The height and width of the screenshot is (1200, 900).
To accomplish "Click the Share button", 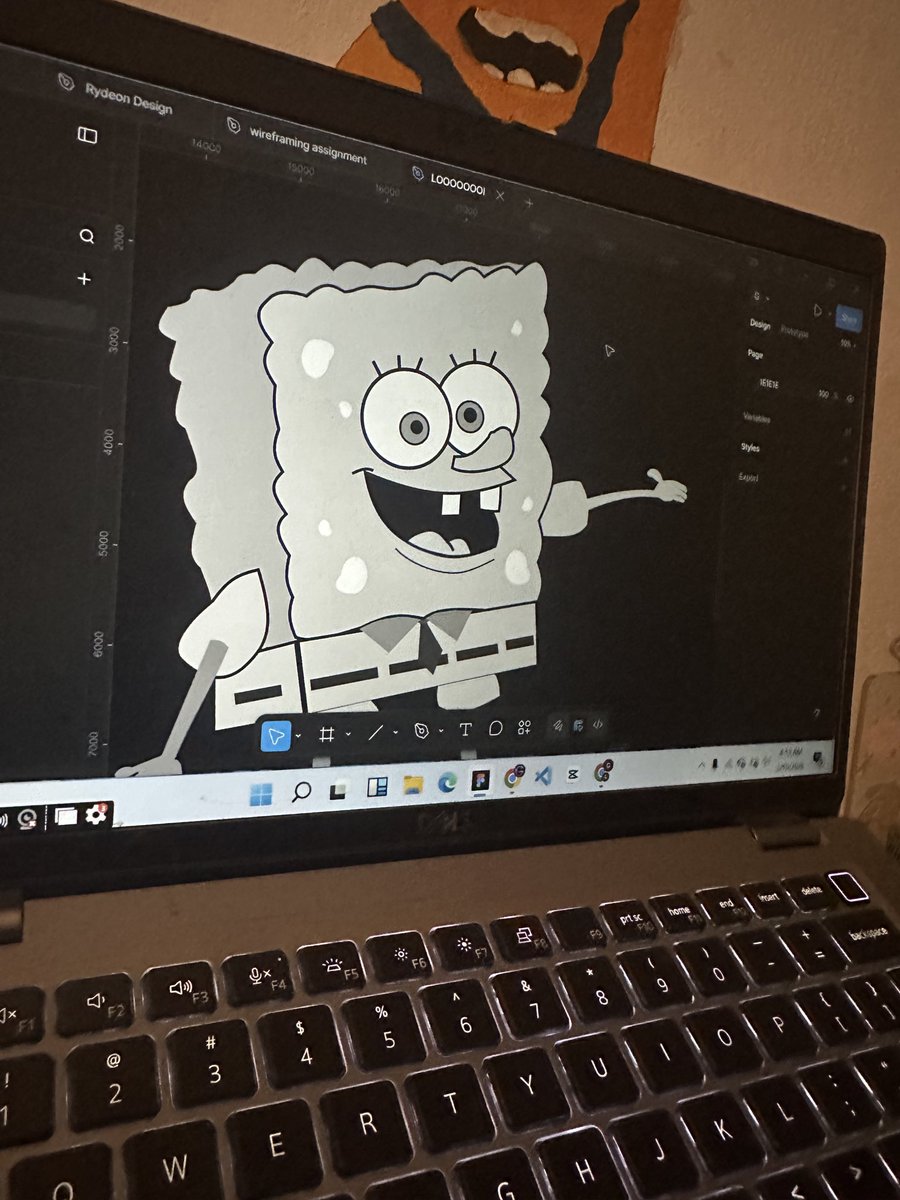I will pyautogui.click(x=848, y=318).
